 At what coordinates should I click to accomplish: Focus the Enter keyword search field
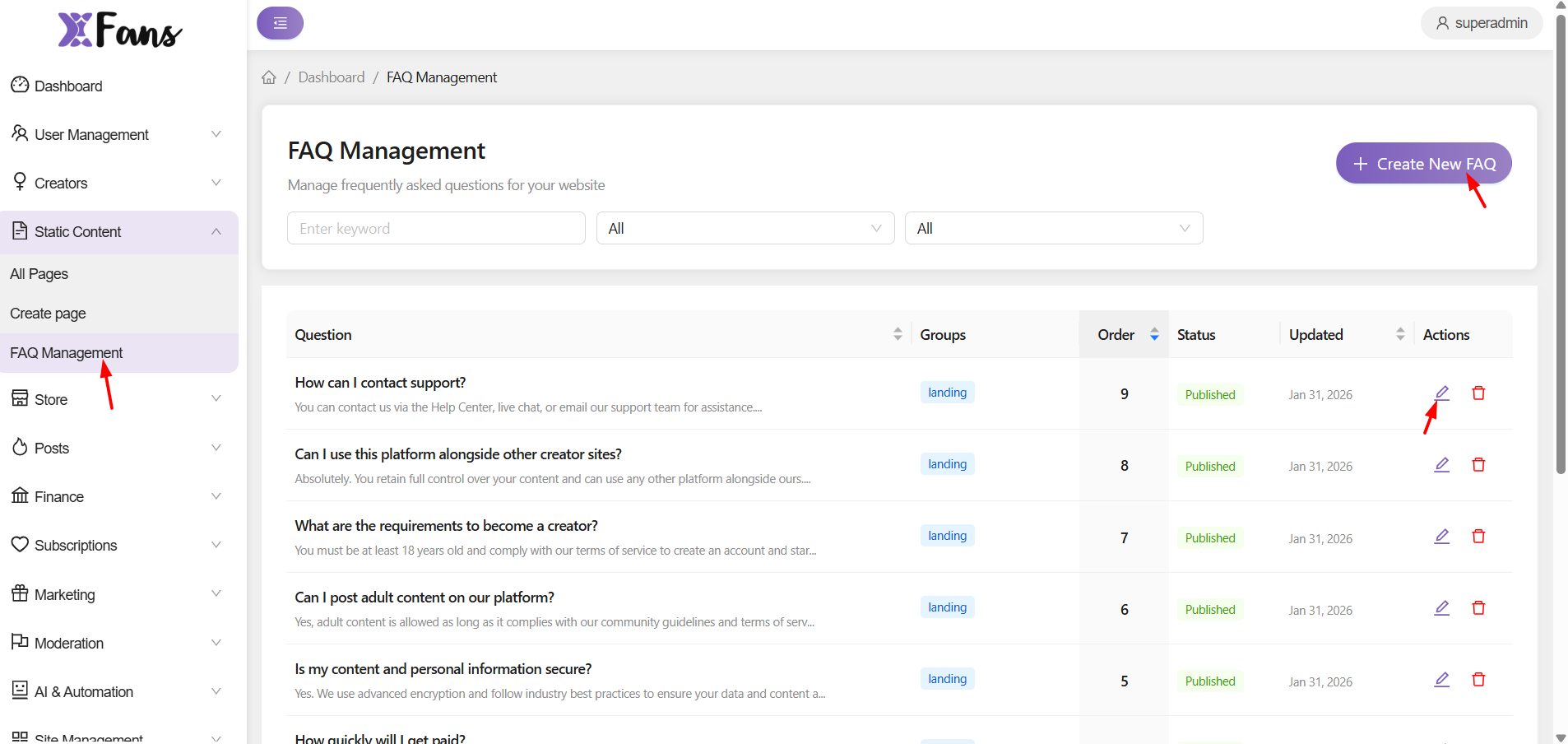(436, 228)
